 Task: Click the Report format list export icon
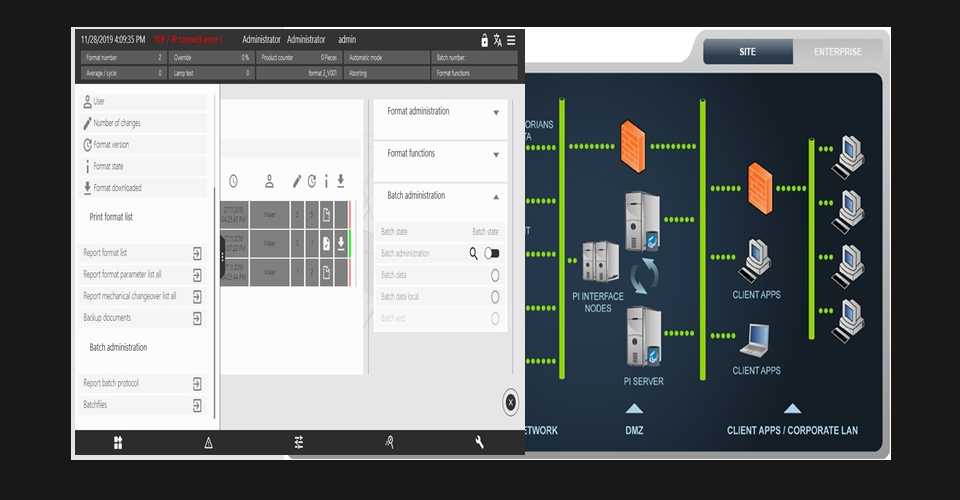tap(197, 253)
